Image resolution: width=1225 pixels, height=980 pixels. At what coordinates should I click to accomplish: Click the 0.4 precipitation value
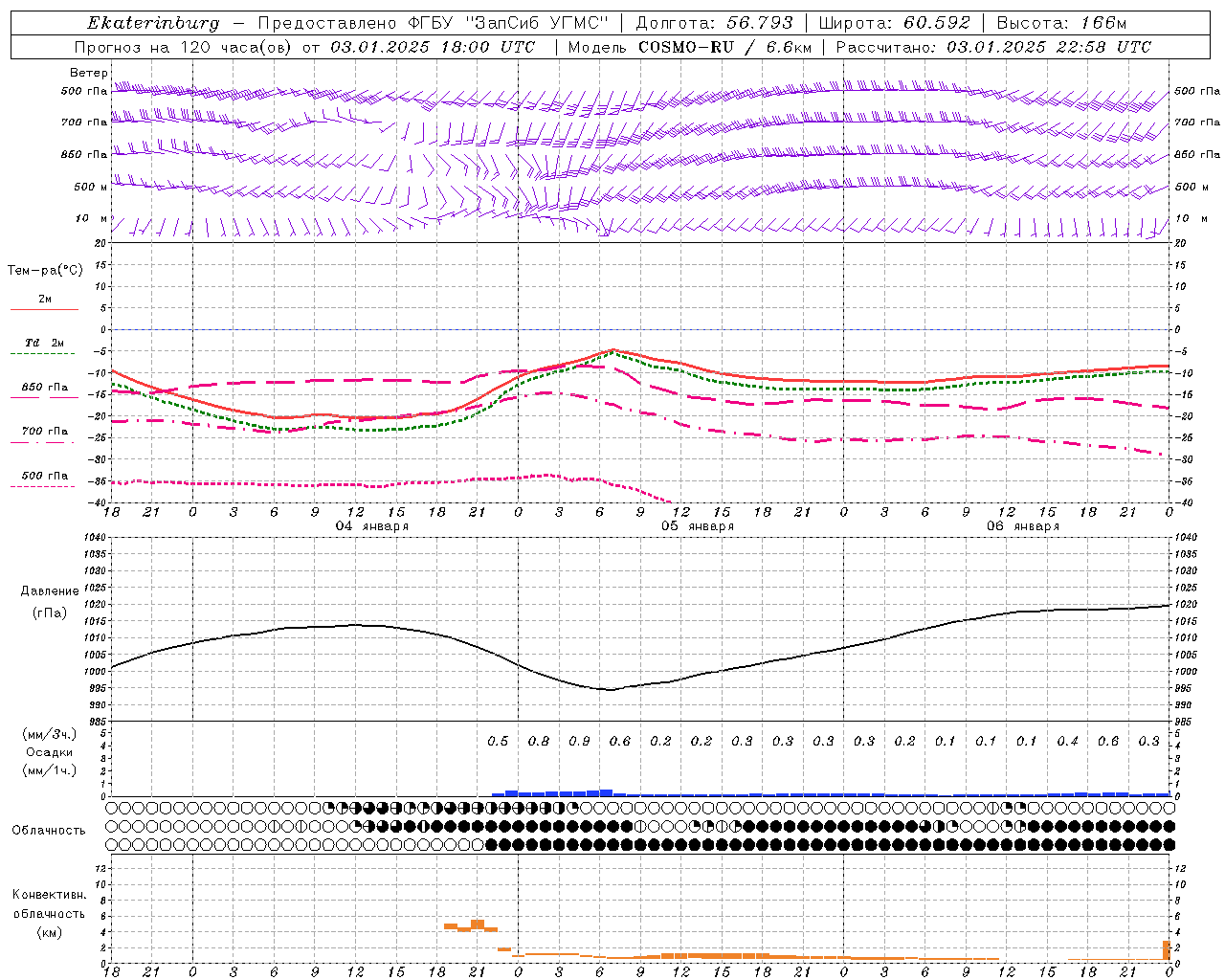point(1067,742)
